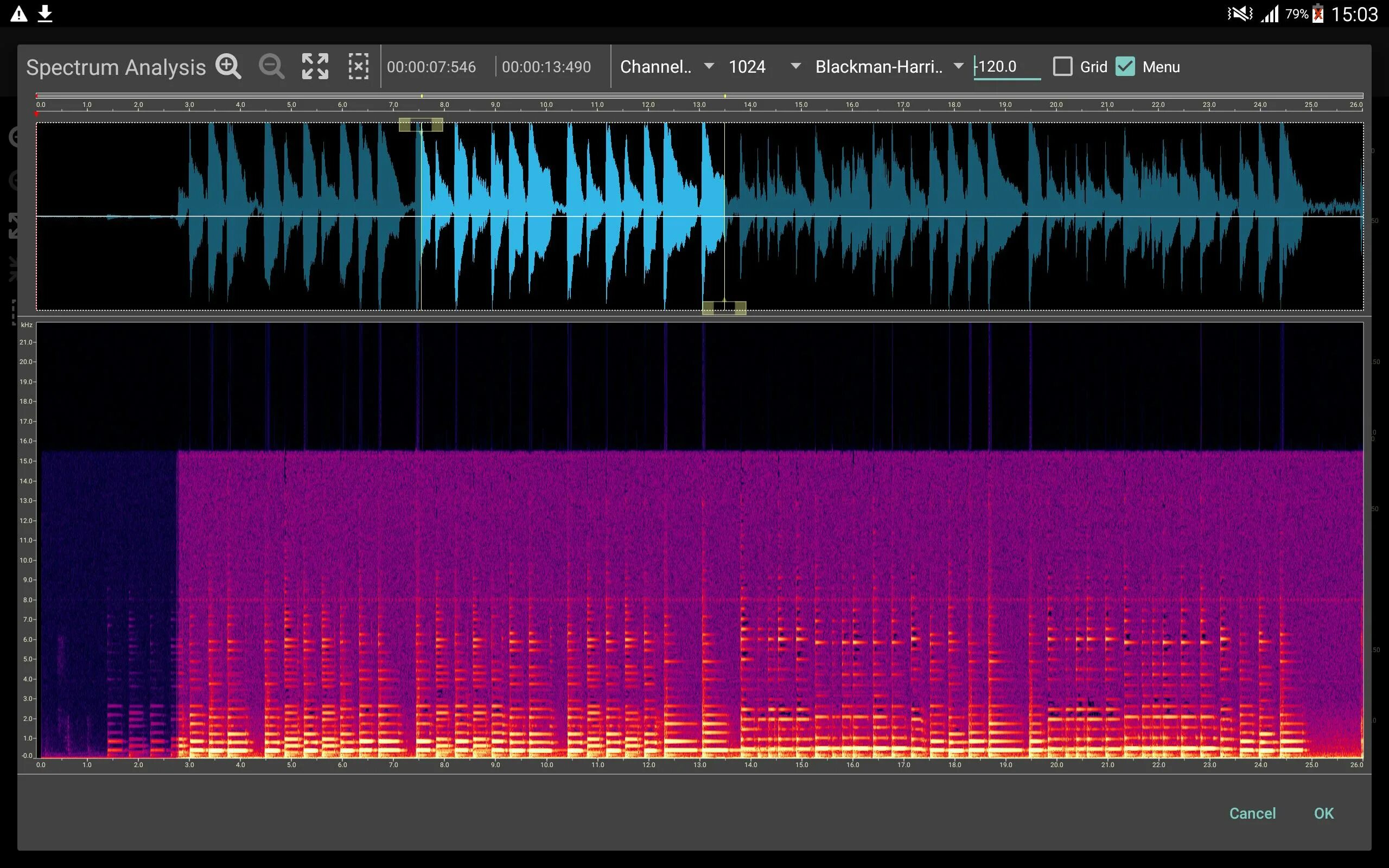This screenshot has width=1389, height=868.
Task: Click the selection start time 00:00:07:546
Action: (431, 67)
